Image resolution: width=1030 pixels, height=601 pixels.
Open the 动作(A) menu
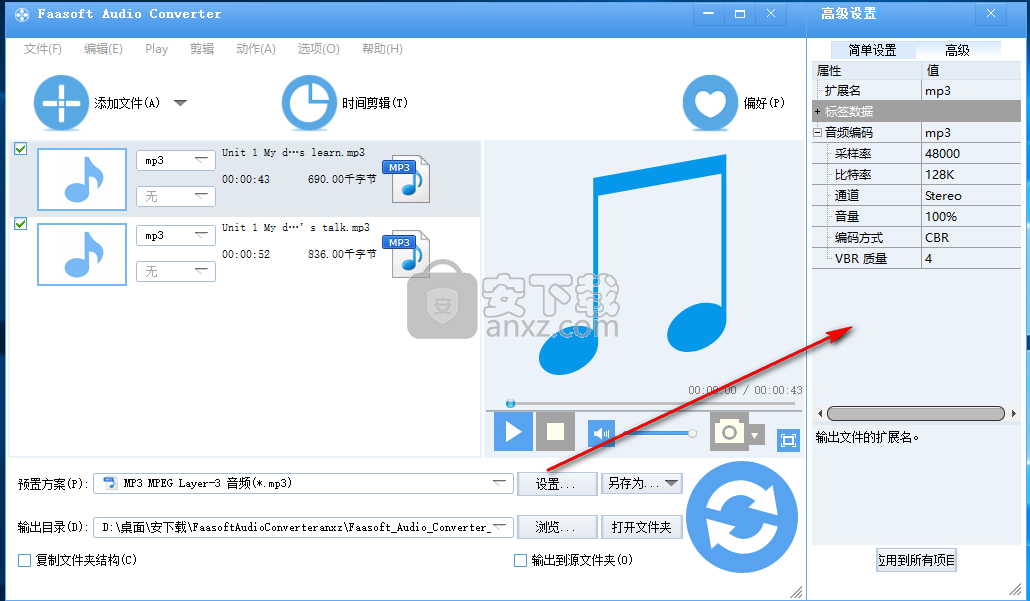point(256,49)
